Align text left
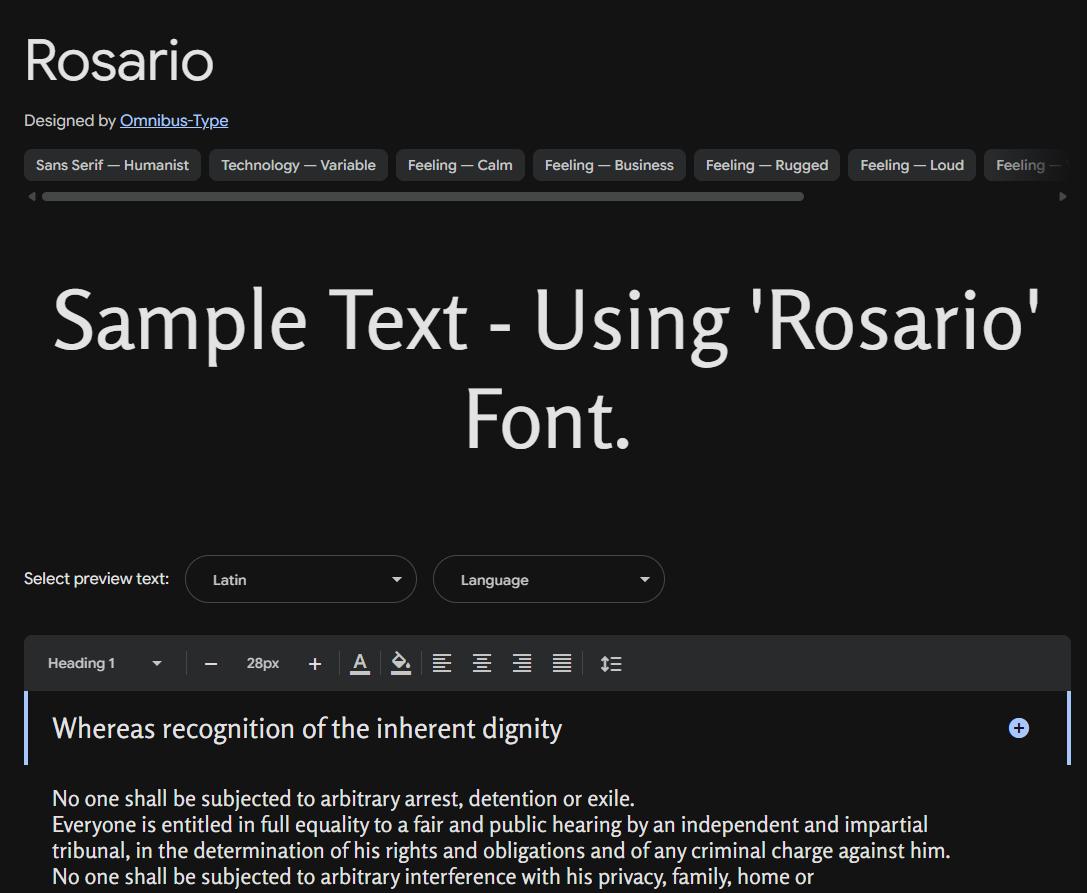This screenshot has height=893, width=1087. click(442, 664)
